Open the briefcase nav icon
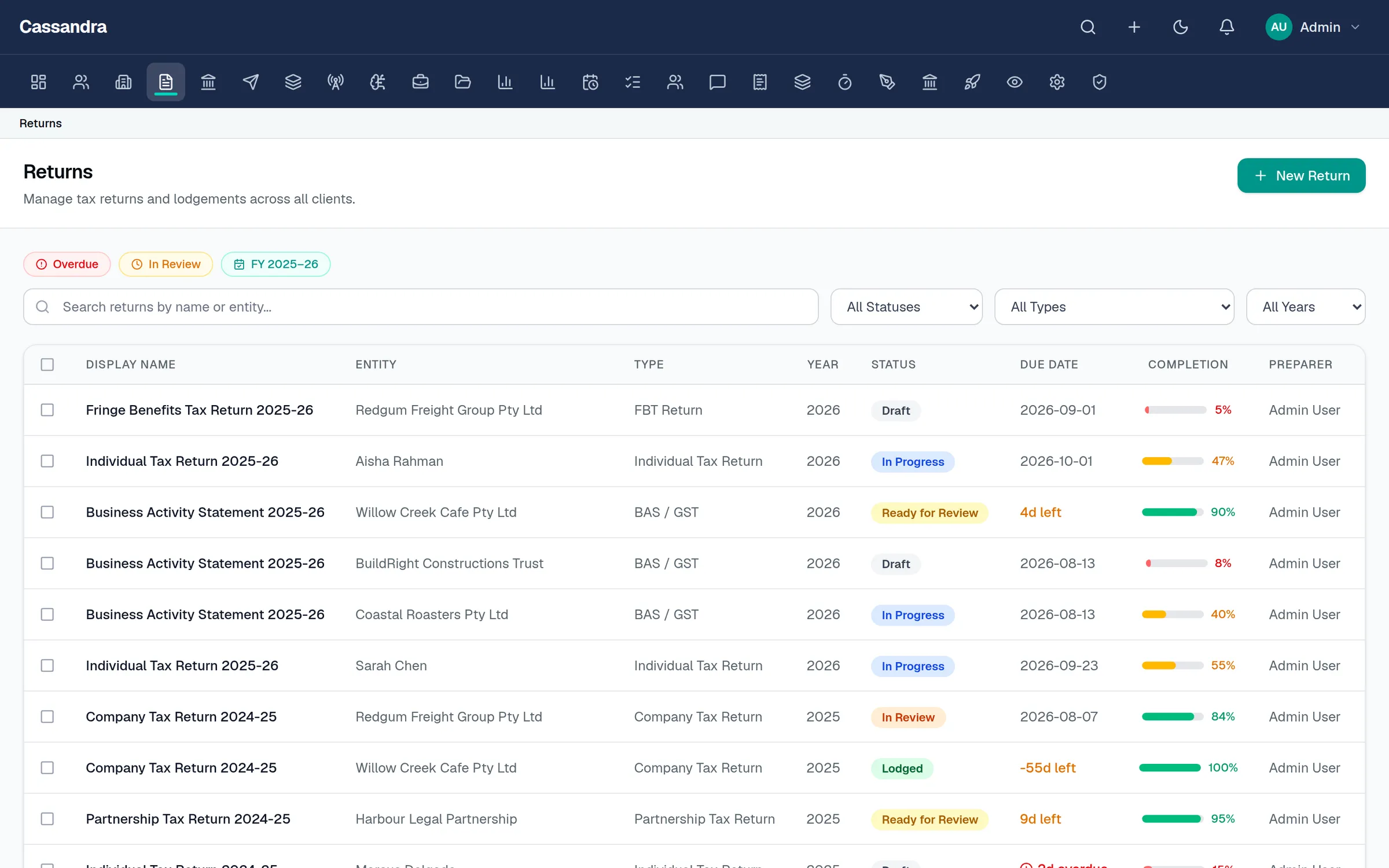This screenshot has width=1389, height=868. [420, 82]
